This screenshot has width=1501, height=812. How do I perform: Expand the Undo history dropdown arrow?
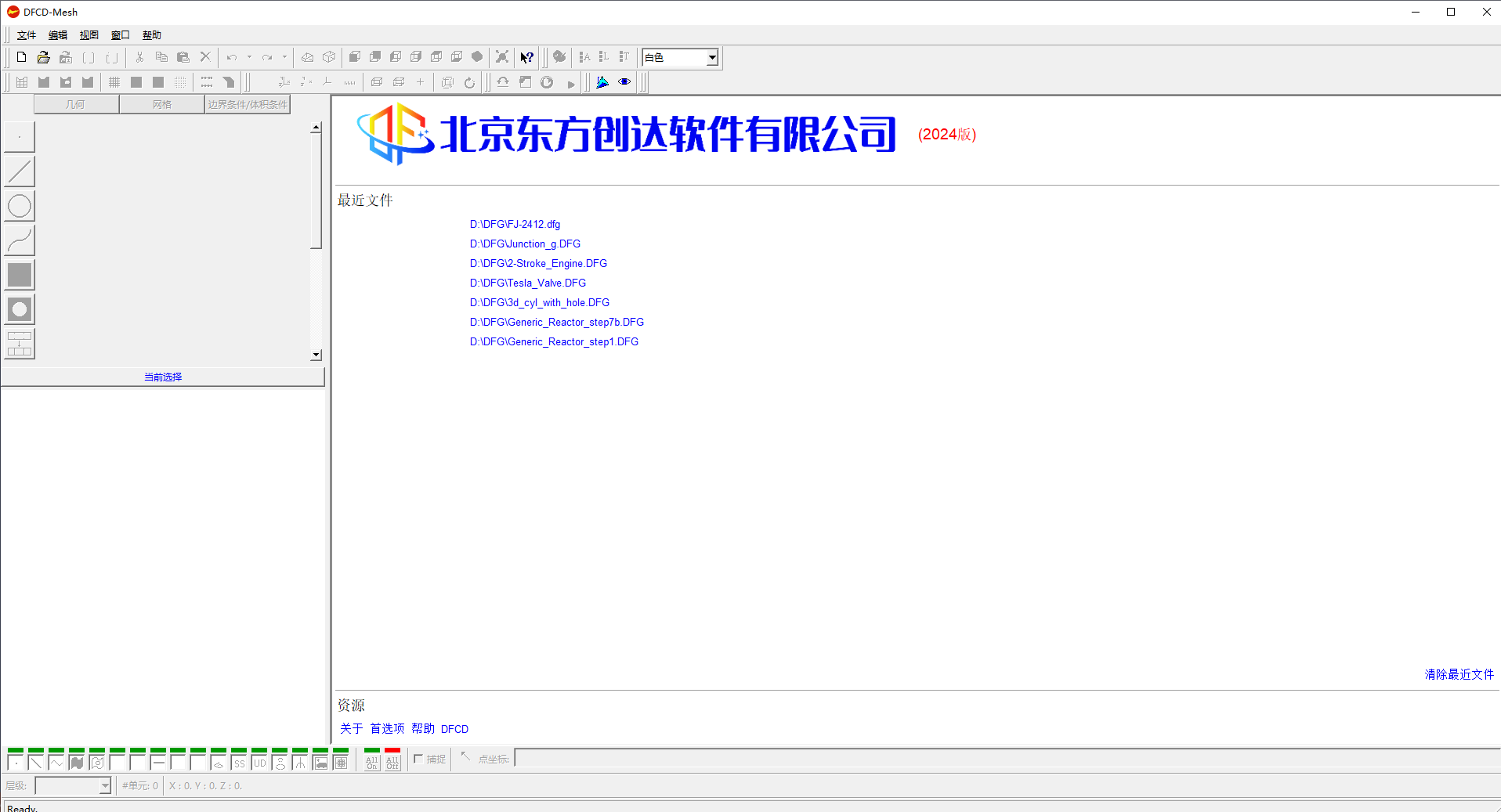(249, 57)
